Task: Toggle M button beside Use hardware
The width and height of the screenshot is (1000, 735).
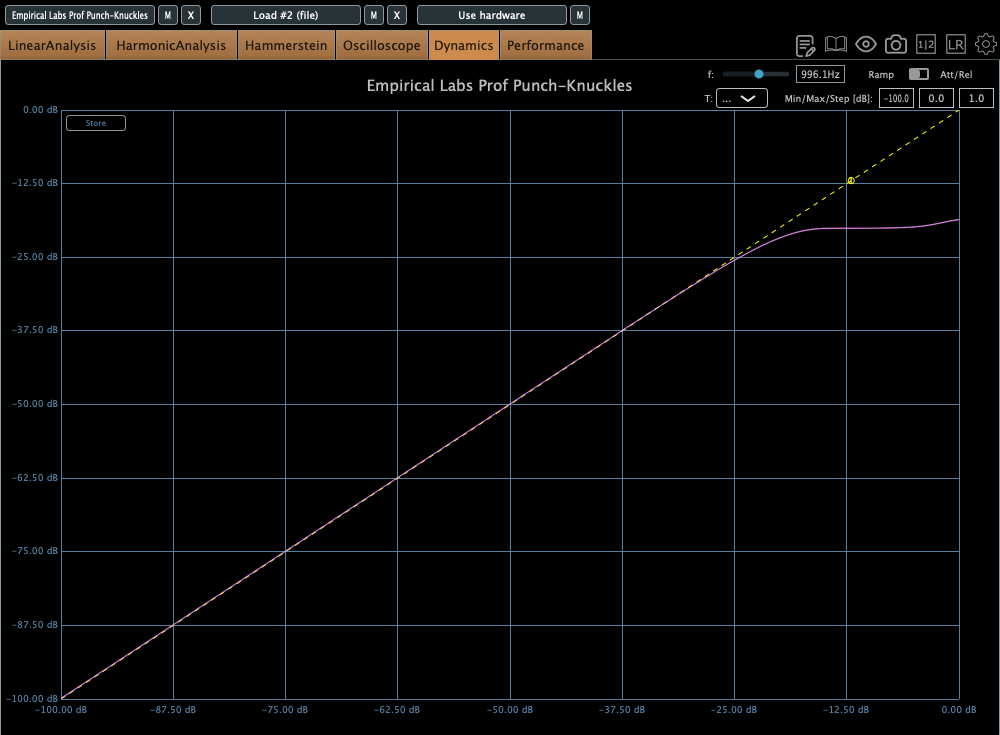Action: tap(581, 15)
